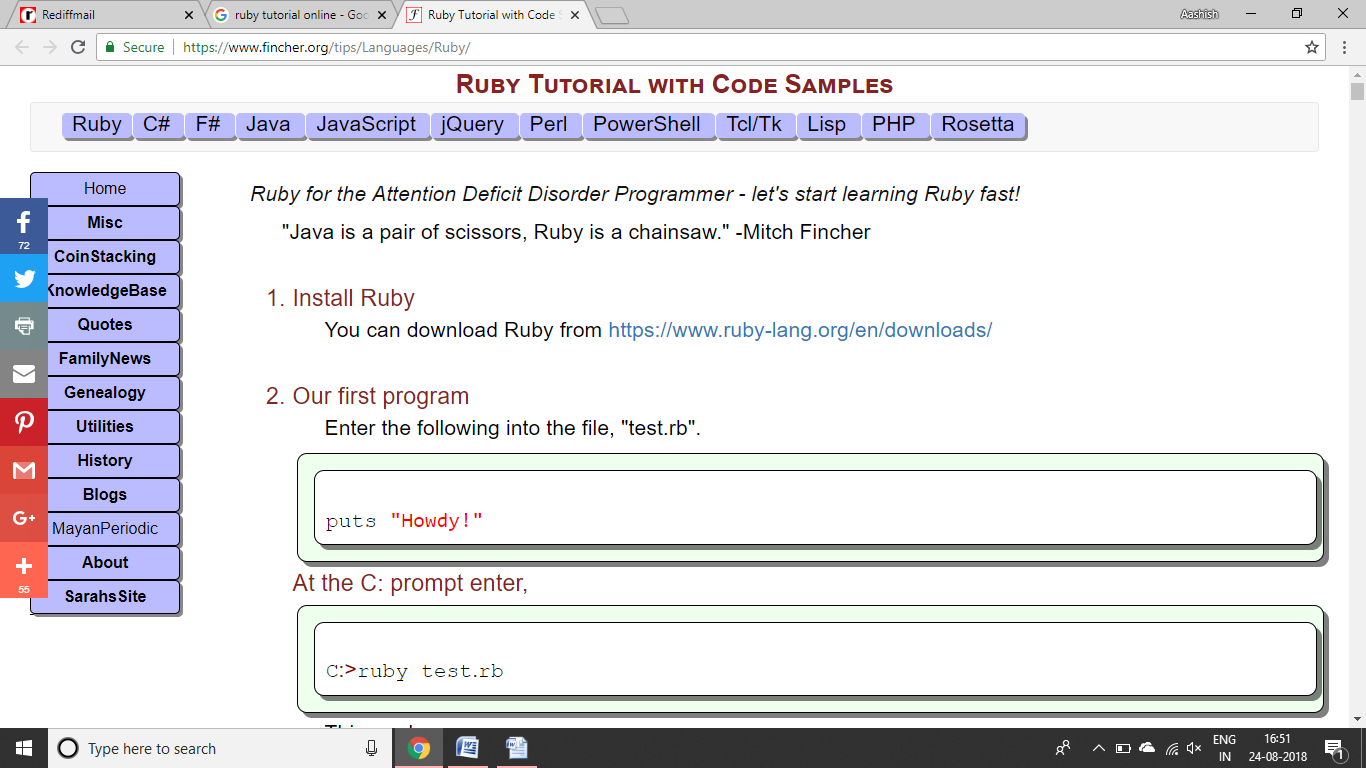Open second Word document in taskbar
1366x768 pixels.
click(x=516, y=748)
